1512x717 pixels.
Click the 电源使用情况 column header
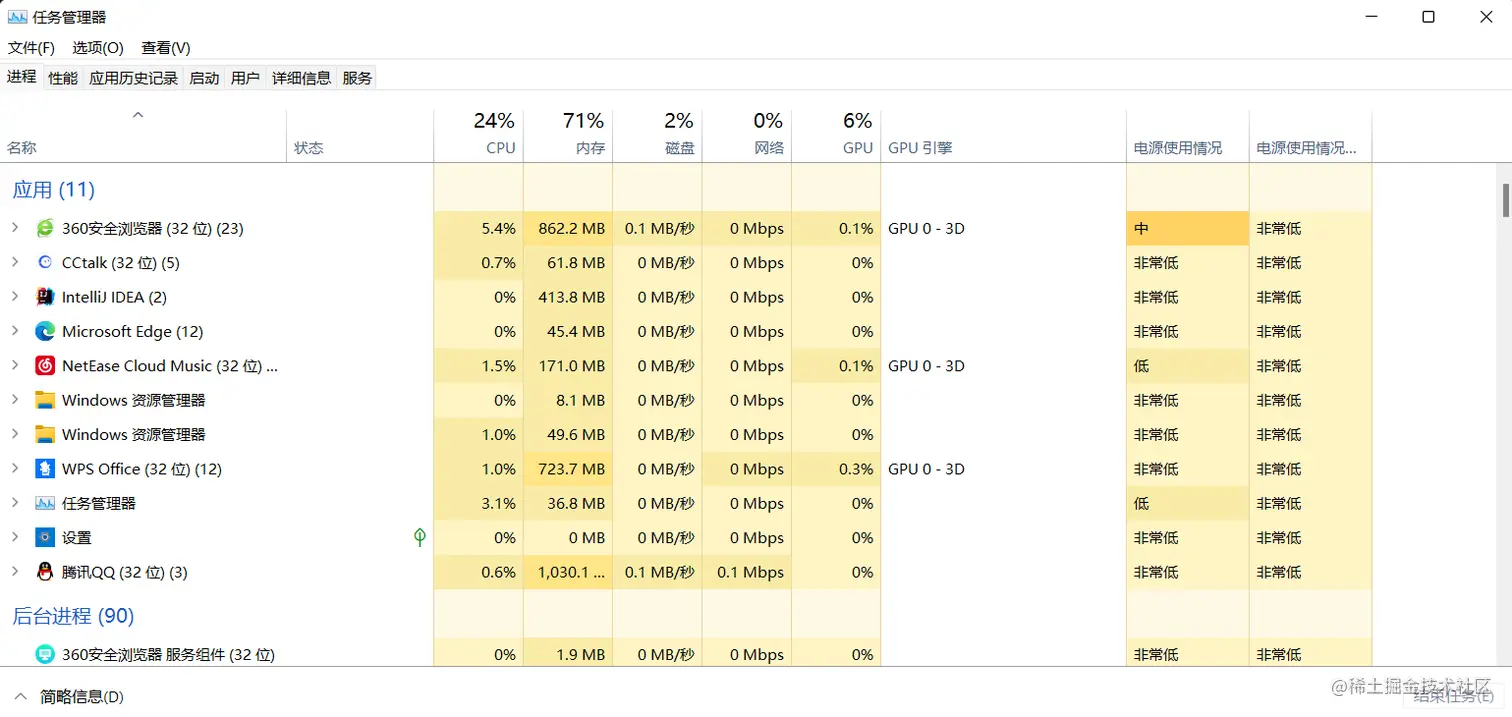1188,136
